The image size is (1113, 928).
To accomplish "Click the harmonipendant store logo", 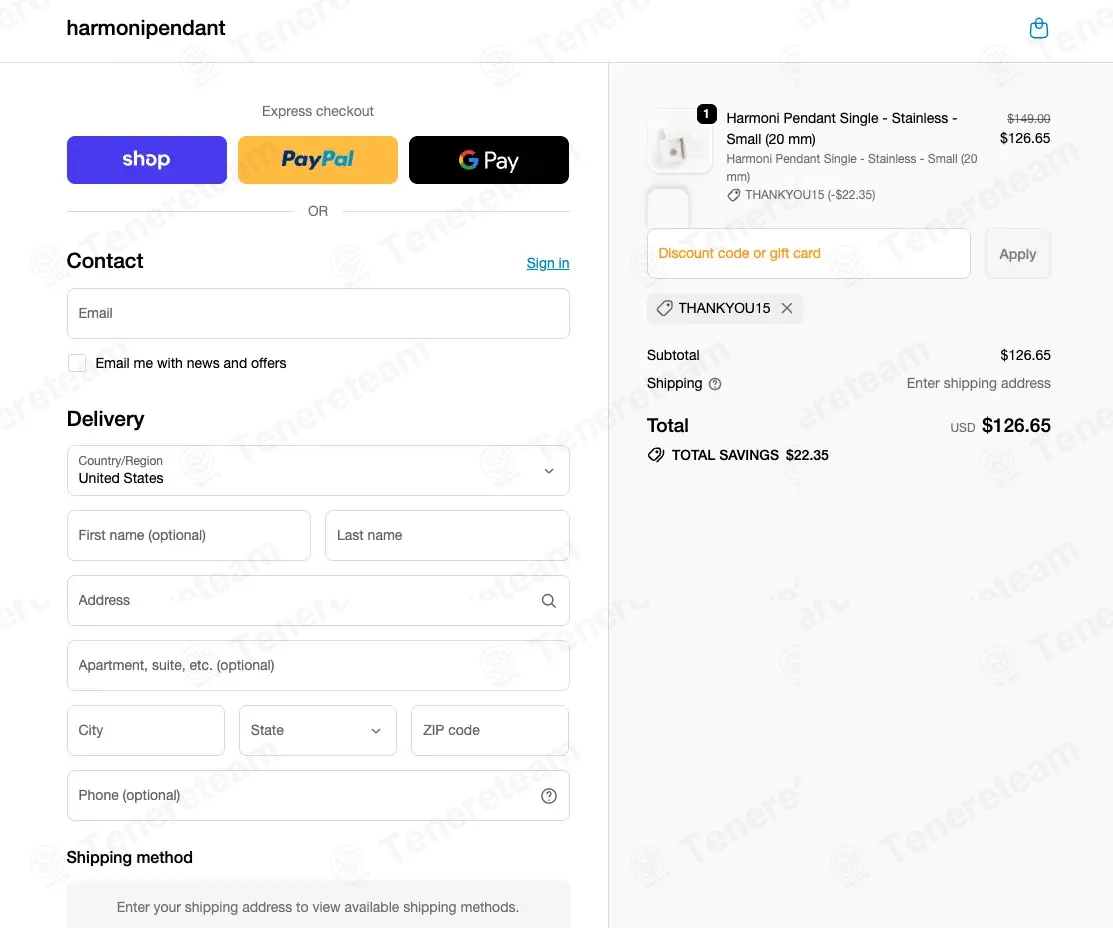I will click(x=146, y=28).
